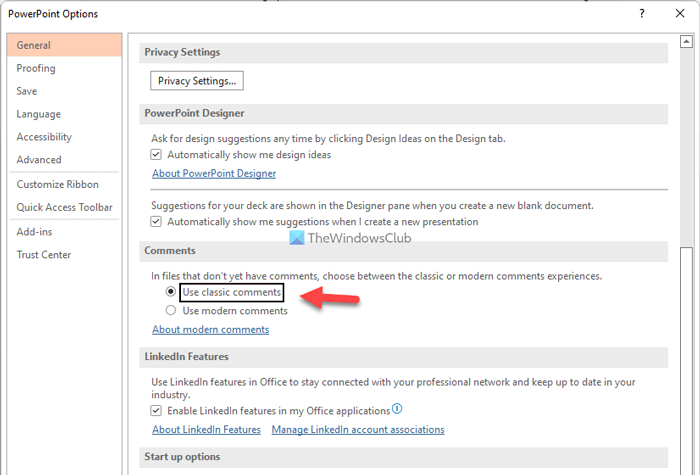700x475 pixels.
Task: Open About modern comments link
Action: [x=210, y=329]
